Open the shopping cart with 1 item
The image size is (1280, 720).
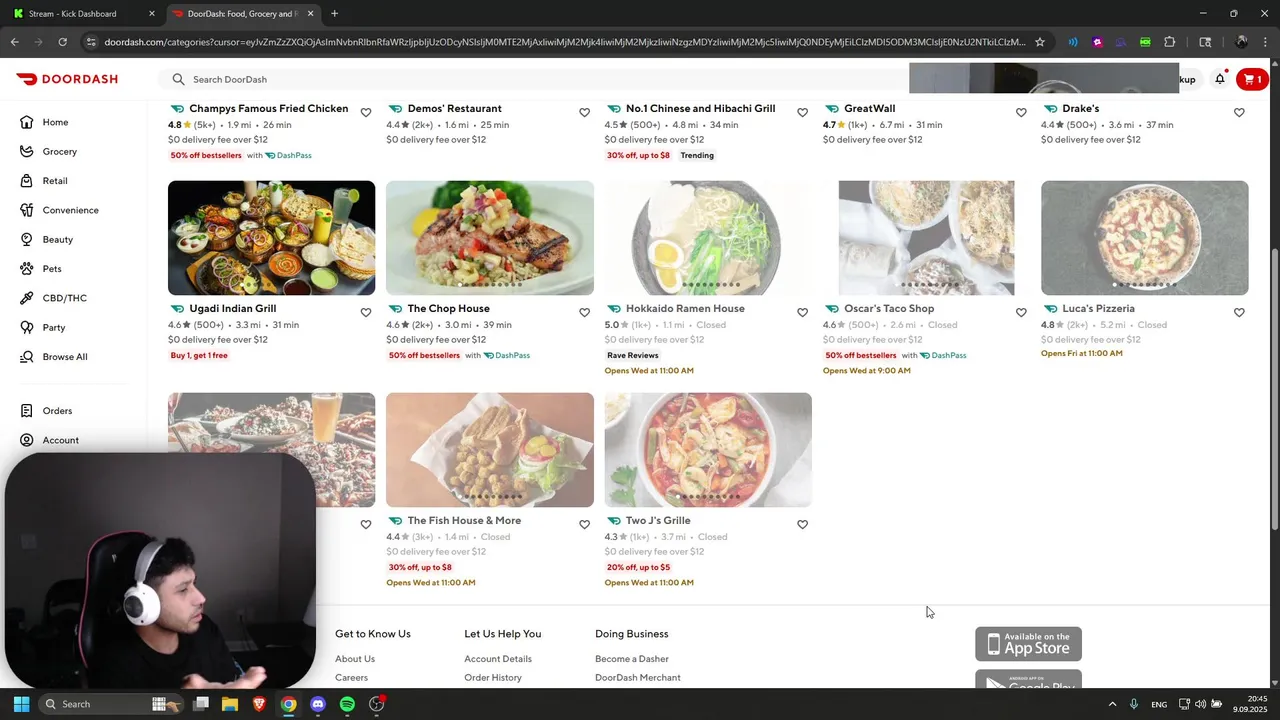pos(1252,79)
